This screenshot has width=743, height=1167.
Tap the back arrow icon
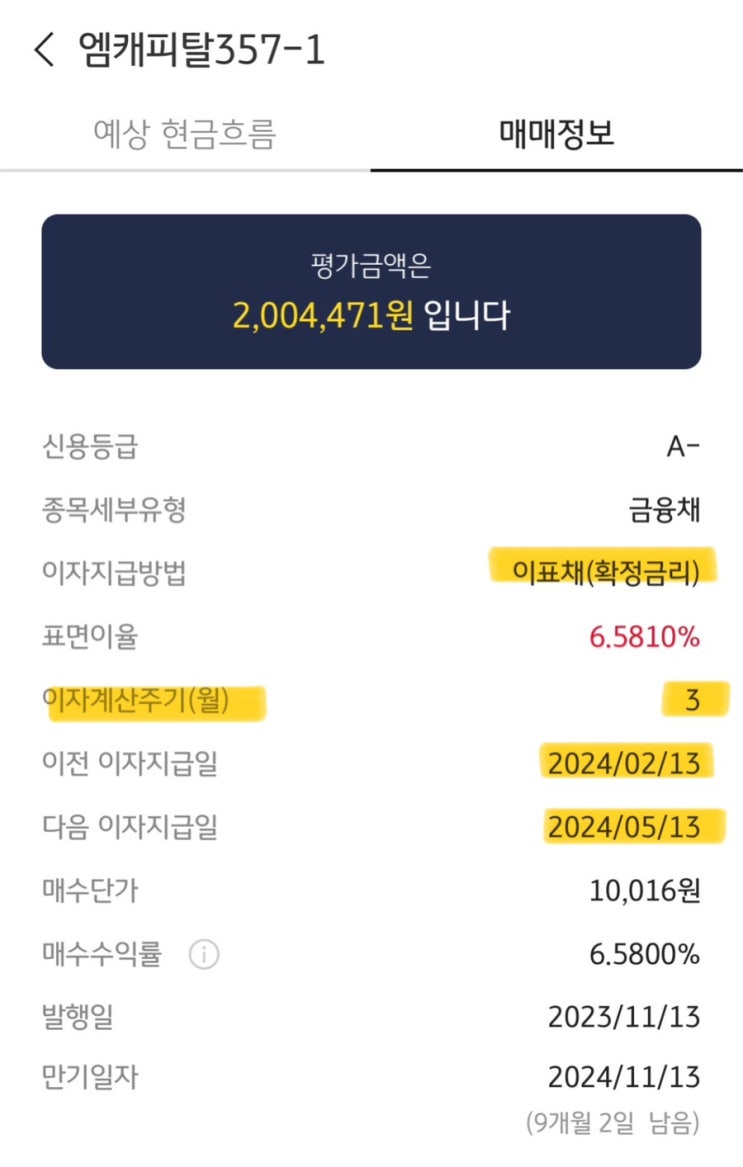[44, 50]
